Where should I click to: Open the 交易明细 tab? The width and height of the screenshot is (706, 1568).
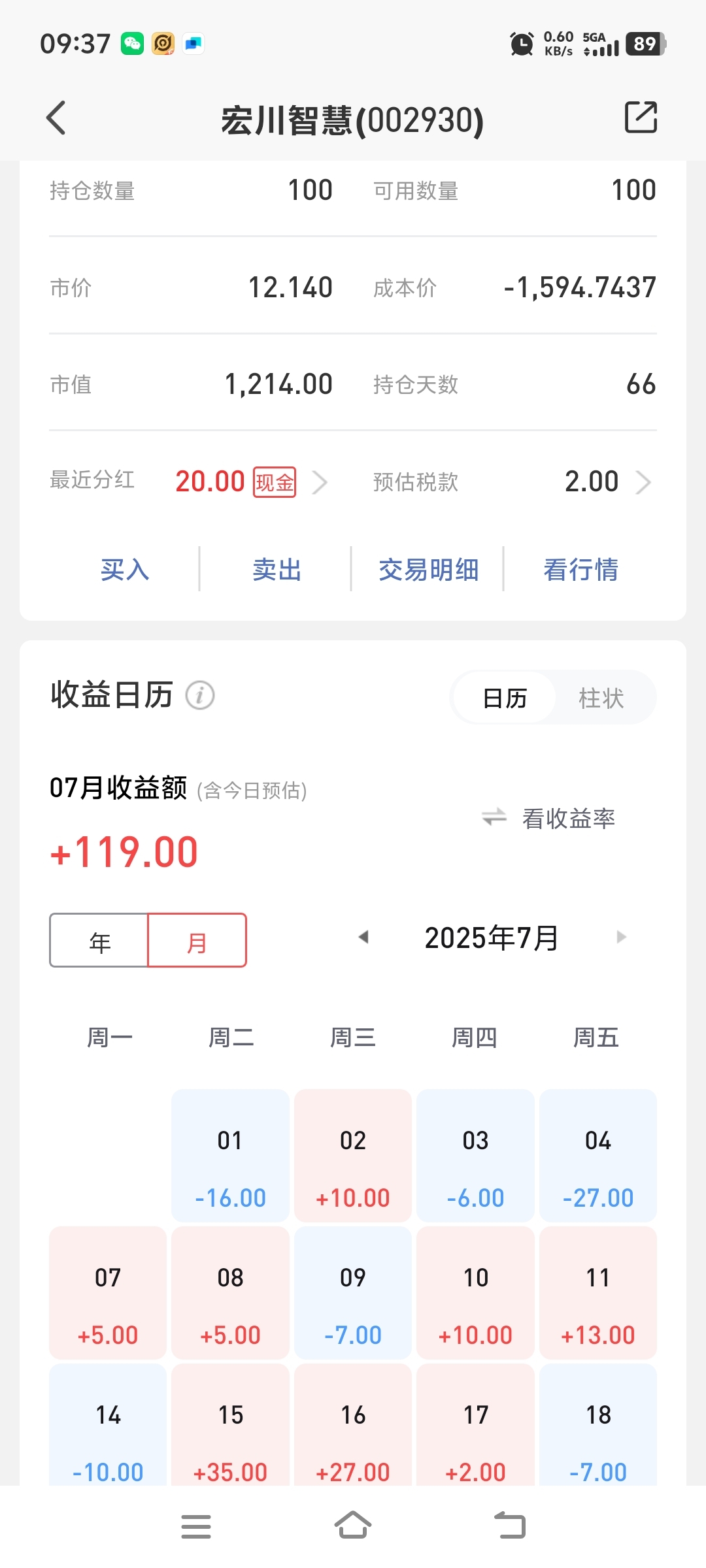coord(429,570)
